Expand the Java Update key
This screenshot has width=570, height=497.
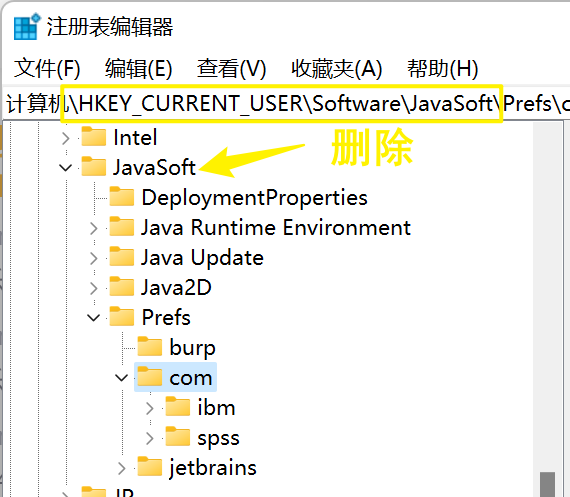point(94,258)
